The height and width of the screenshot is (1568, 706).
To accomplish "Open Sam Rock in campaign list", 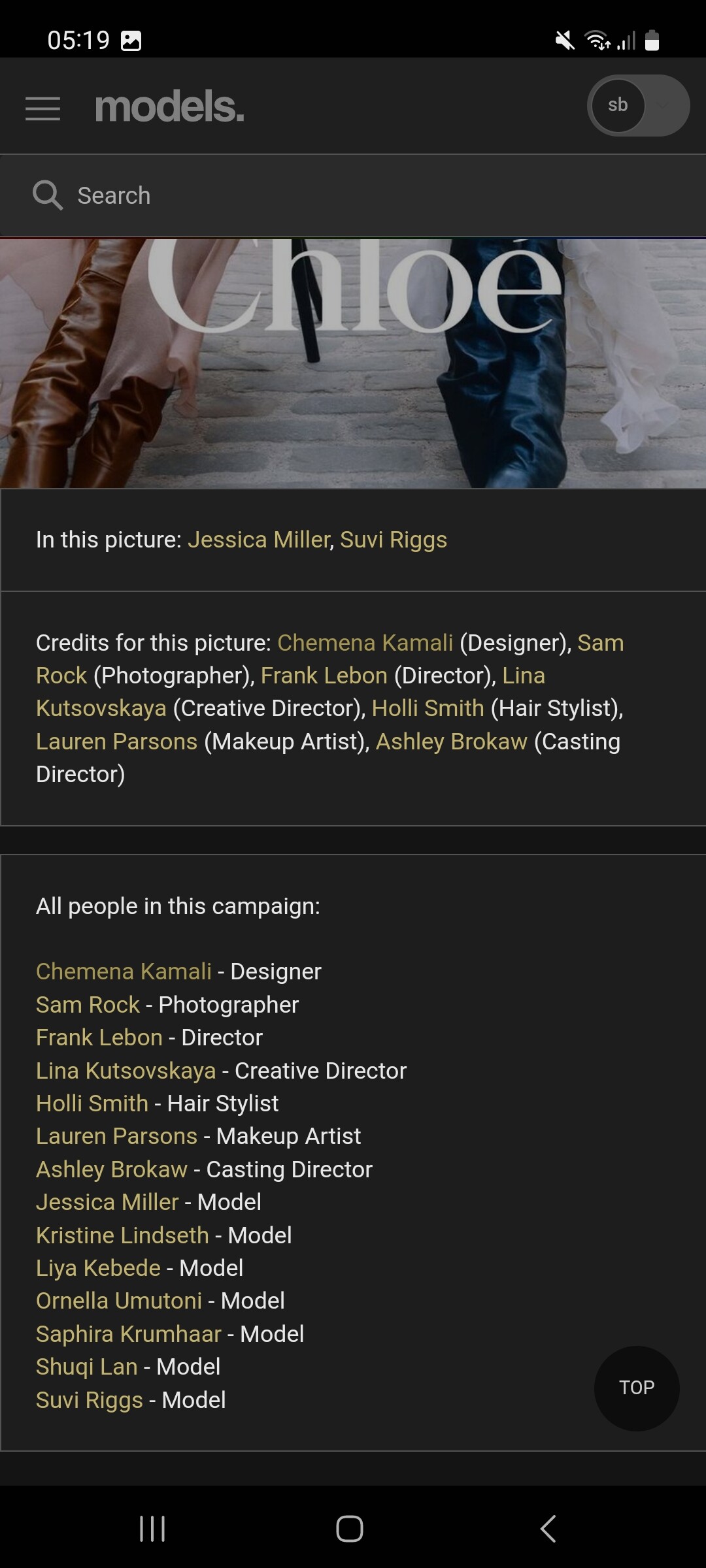I will tap(88, 1005).
